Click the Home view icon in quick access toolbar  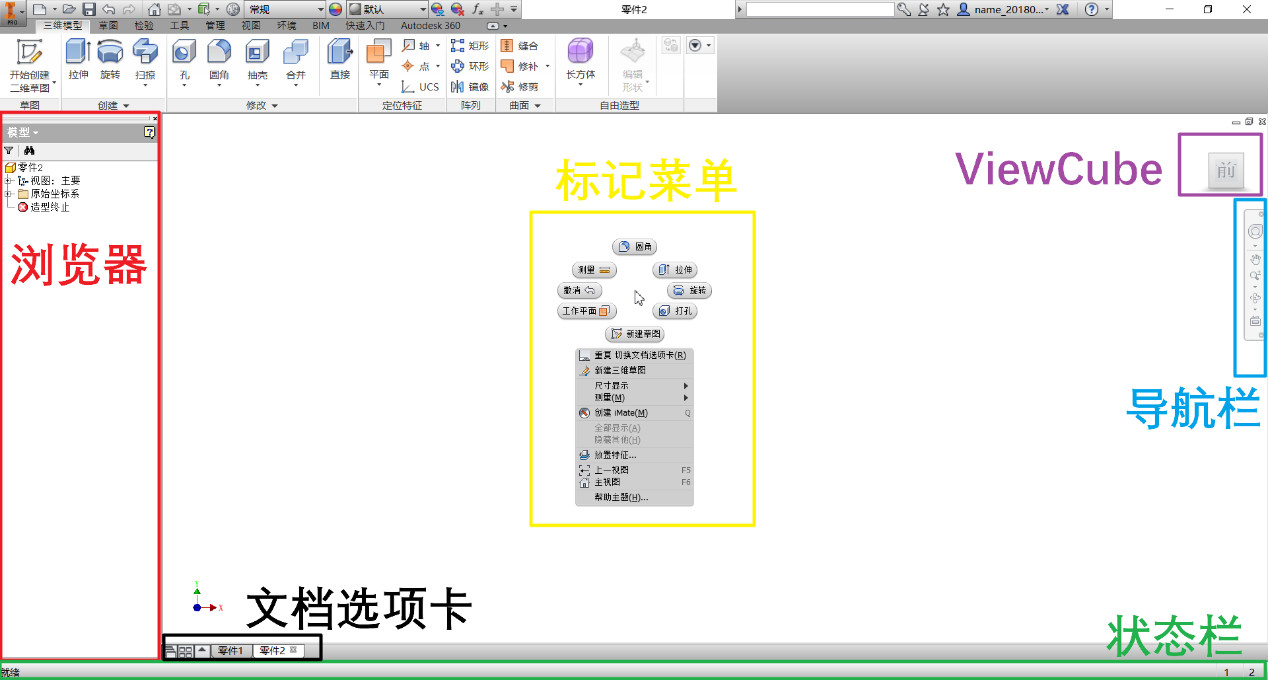coord(154,9)
